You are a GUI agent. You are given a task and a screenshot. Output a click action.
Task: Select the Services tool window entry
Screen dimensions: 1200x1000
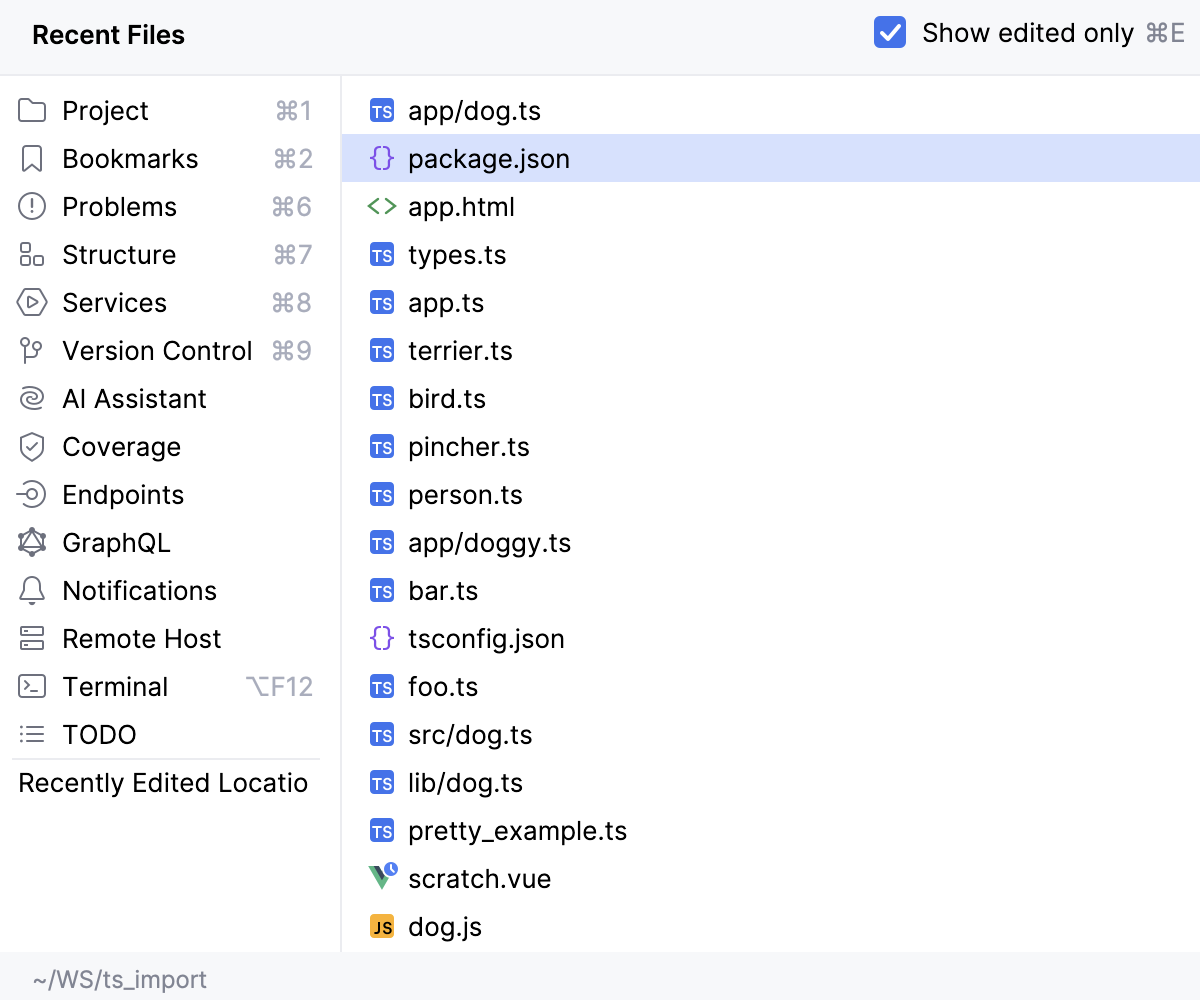(x=114, y=302)
